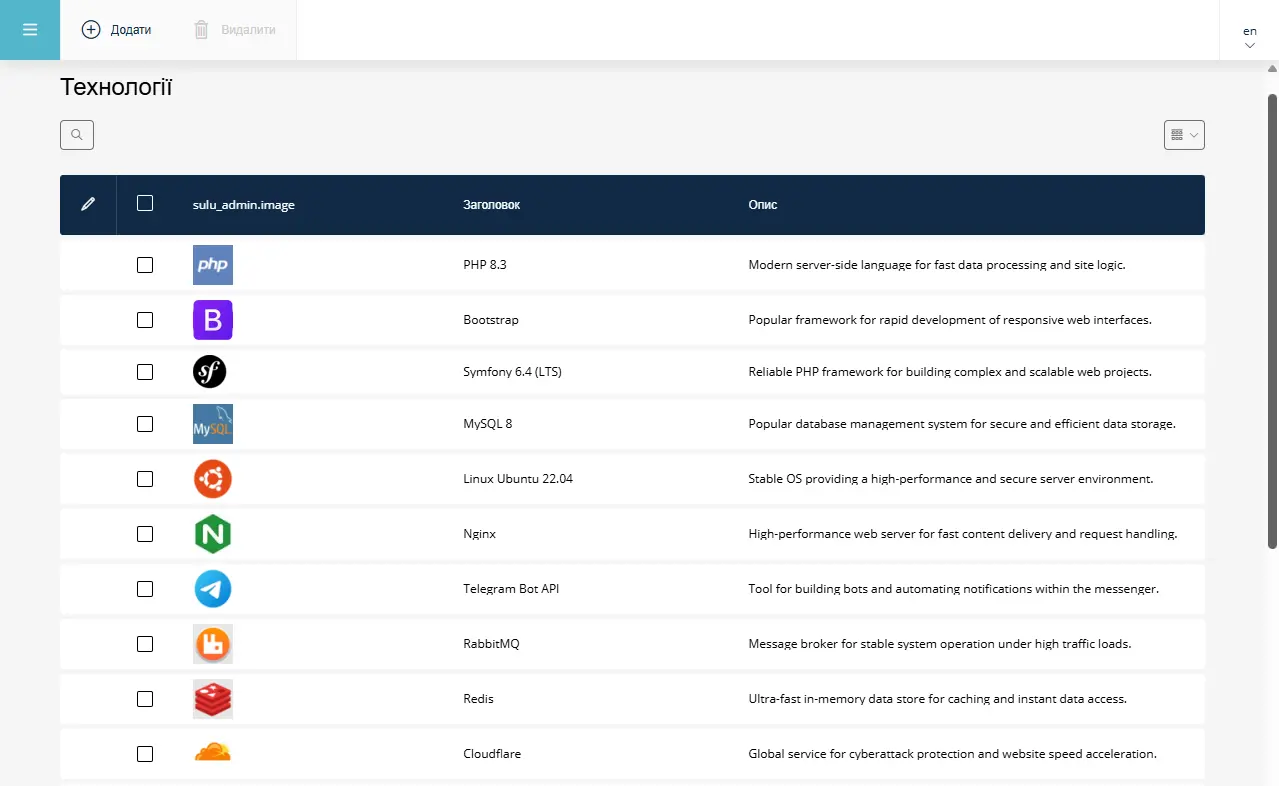Click the 'Popular database management system' description
The image size is (1279, 786).
click(962, 424)
